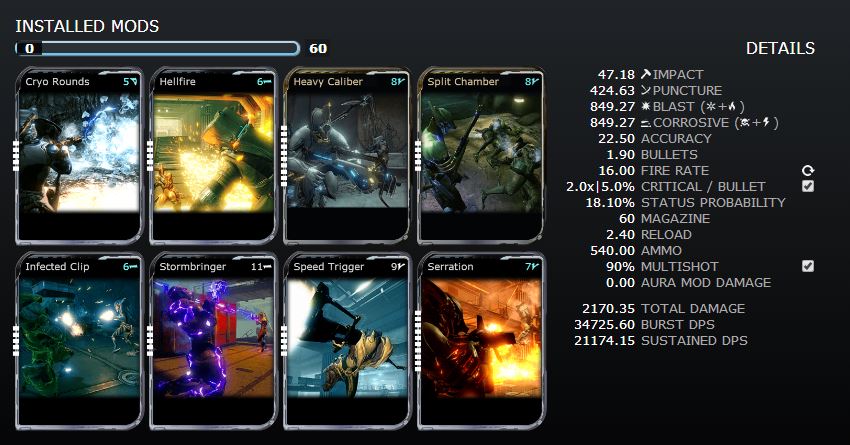Toggle the Critical / Bullet checkbox
The width and height of the screenshot is (850, 445).
click(x=808, y=186)
